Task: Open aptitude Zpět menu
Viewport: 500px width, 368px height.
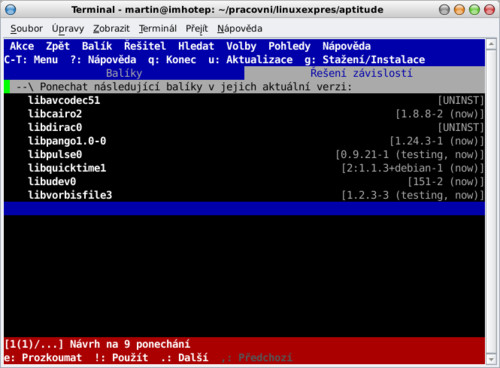Action: coord(58,46)
